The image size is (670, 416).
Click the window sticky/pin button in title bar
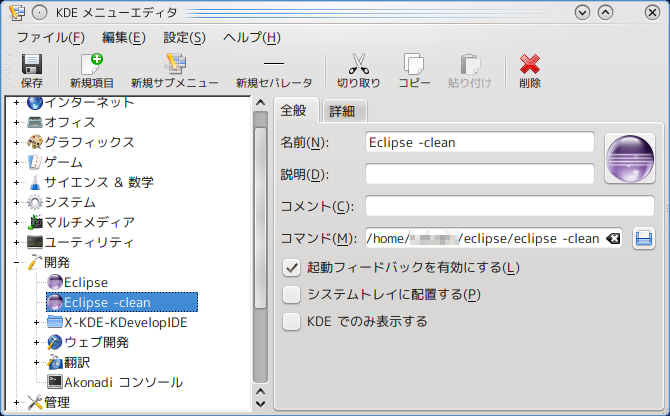pyautogui.click(x=39, y=13)
